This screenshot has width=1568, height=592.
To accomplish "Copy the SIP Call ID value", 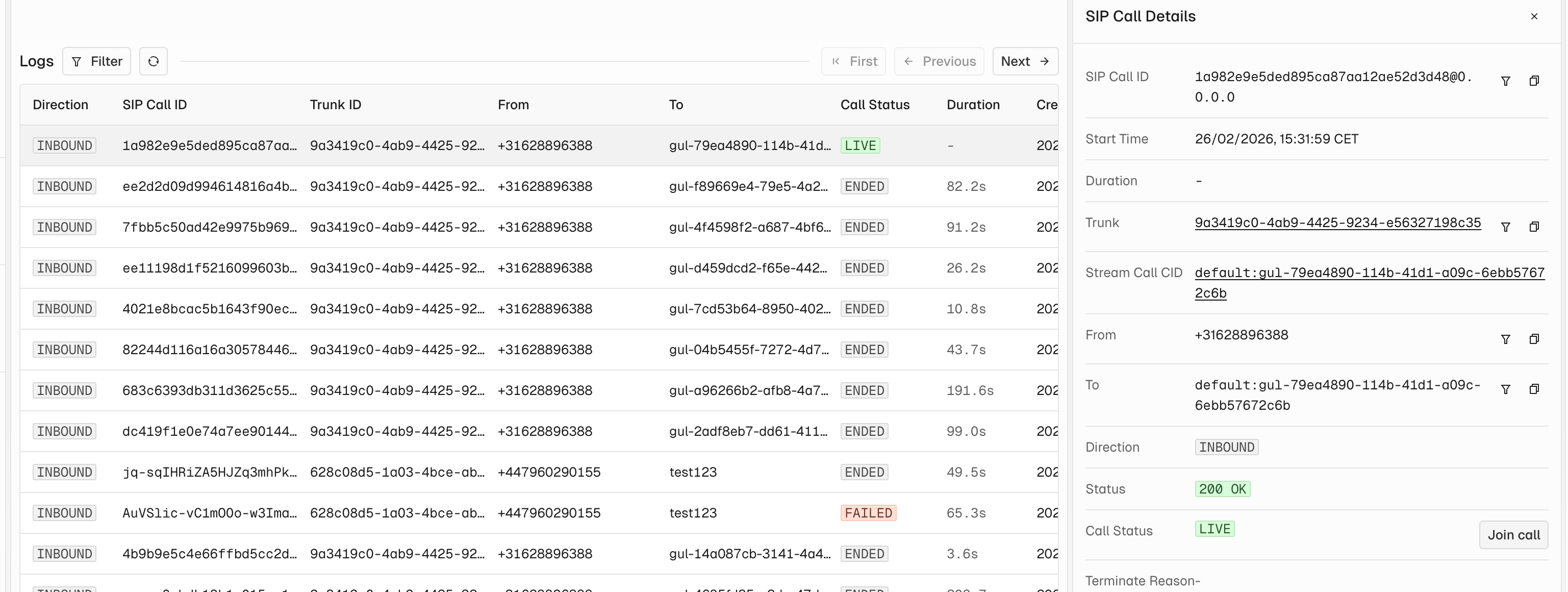I will 1534,81.
